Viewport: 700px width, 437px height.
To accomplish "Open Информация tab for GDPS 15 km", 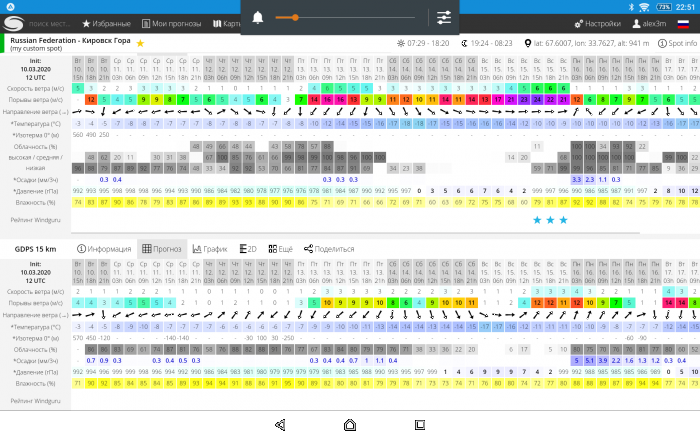I will tap(104, 249).
